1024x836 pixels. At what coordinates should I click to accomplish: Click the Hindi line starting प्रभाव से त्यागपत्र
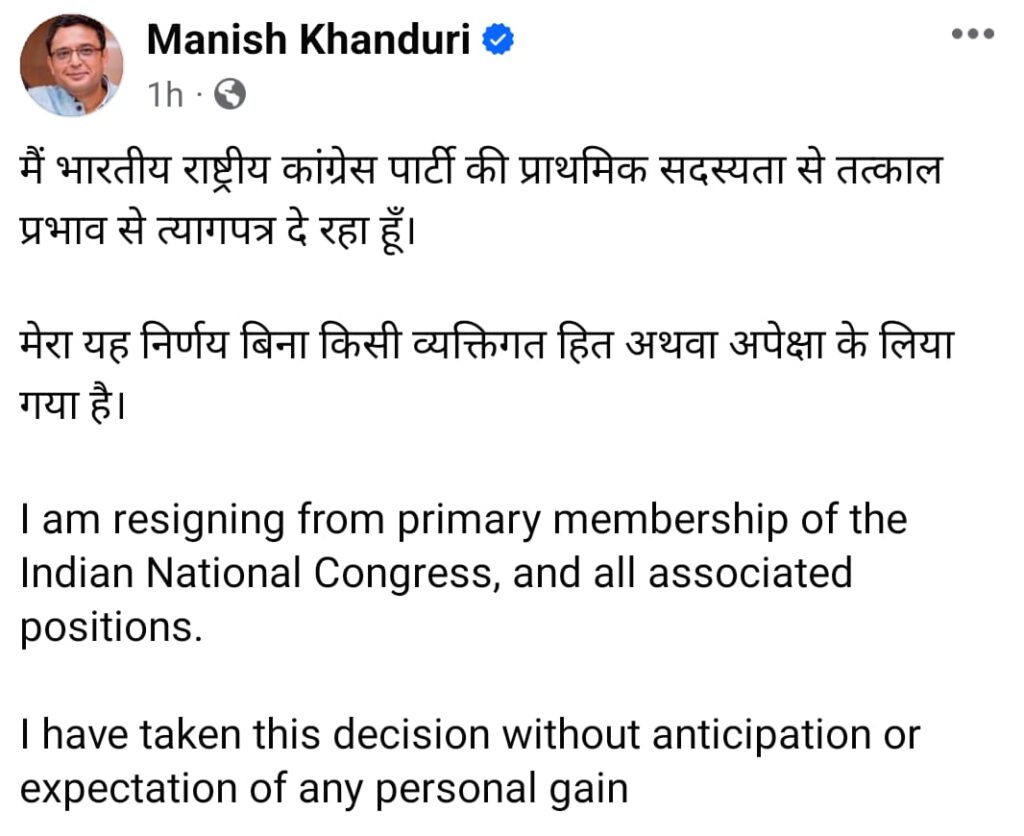click(217, 231)
